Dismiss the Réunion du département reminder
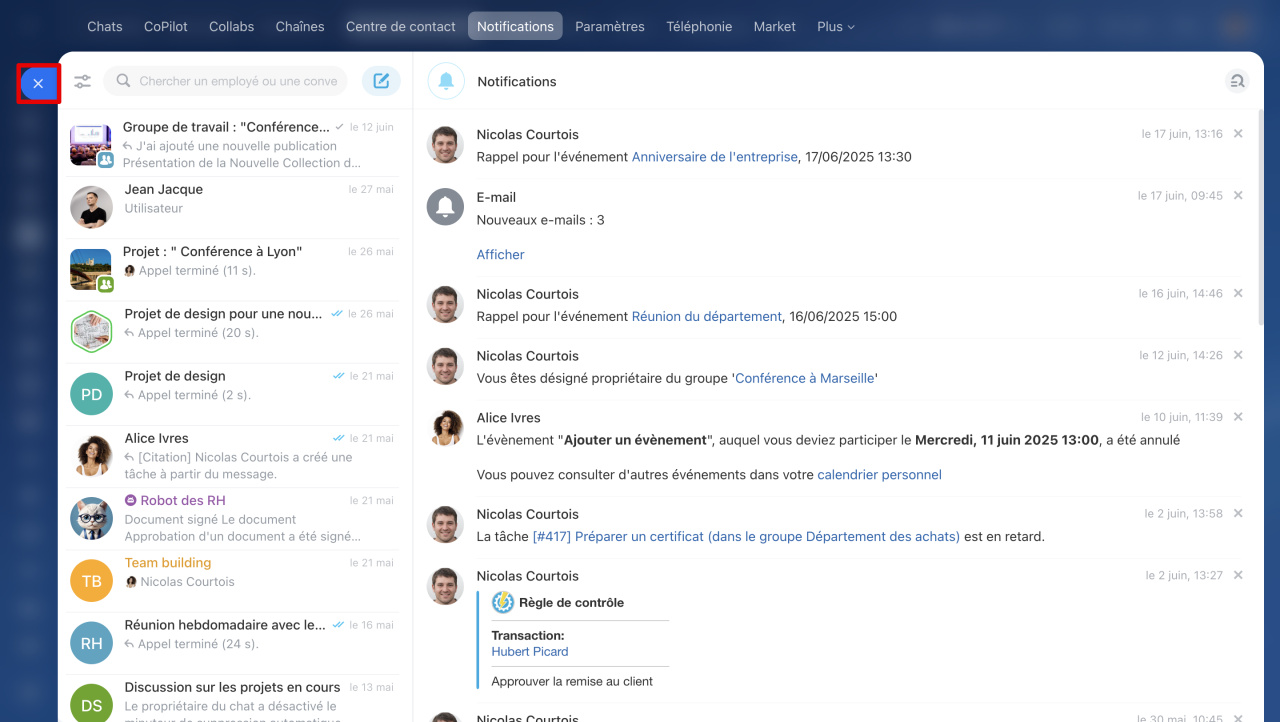The width and height of the screenshot is (1280, 722). [x=1238, y=293]
